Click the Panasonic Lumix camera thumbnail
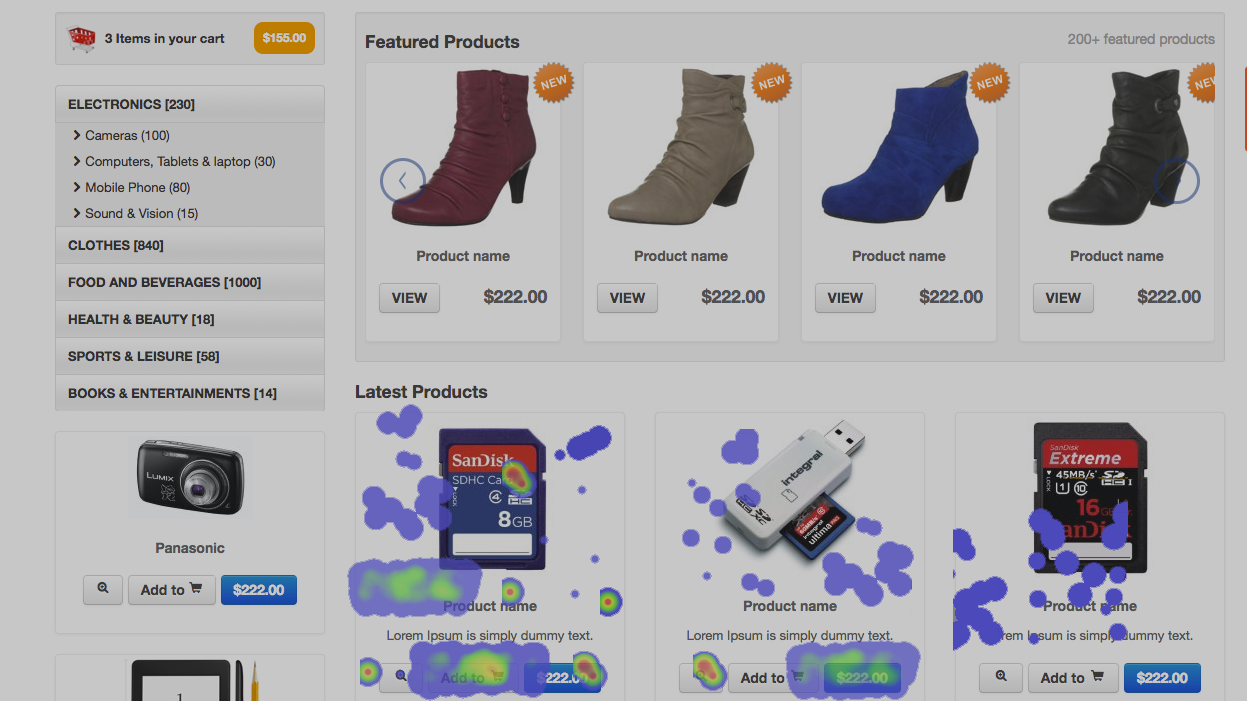1247x701 pixels. tap(190, 478)
